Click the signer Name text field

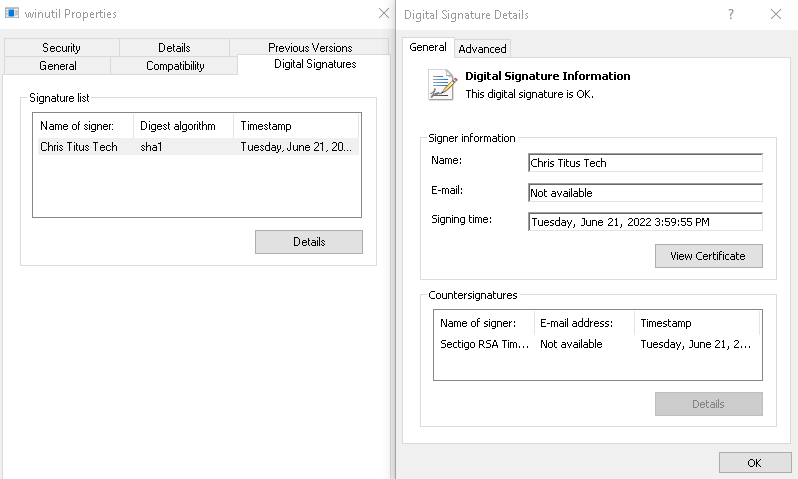coord(645,163)
